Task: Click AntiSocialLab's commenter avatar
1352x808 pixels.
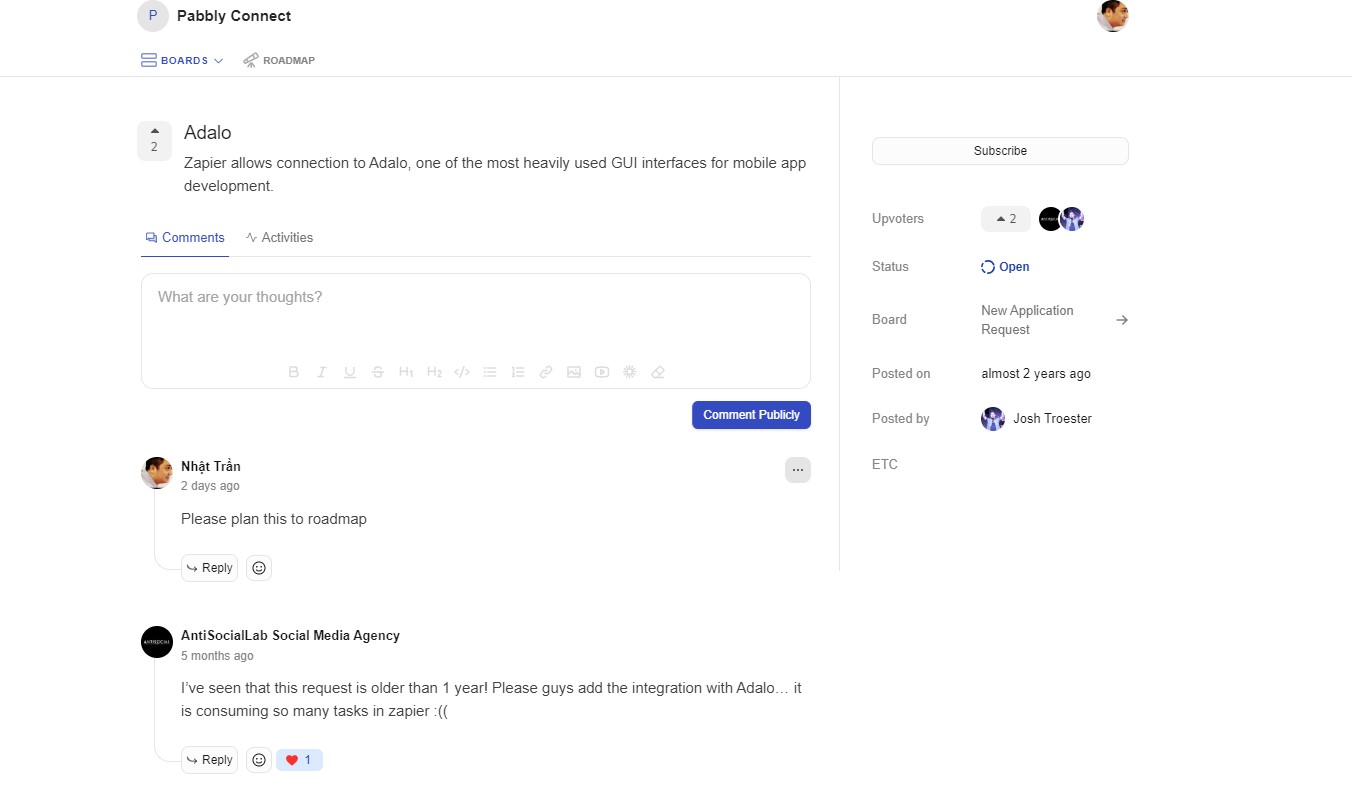Action: pos(157,642)
